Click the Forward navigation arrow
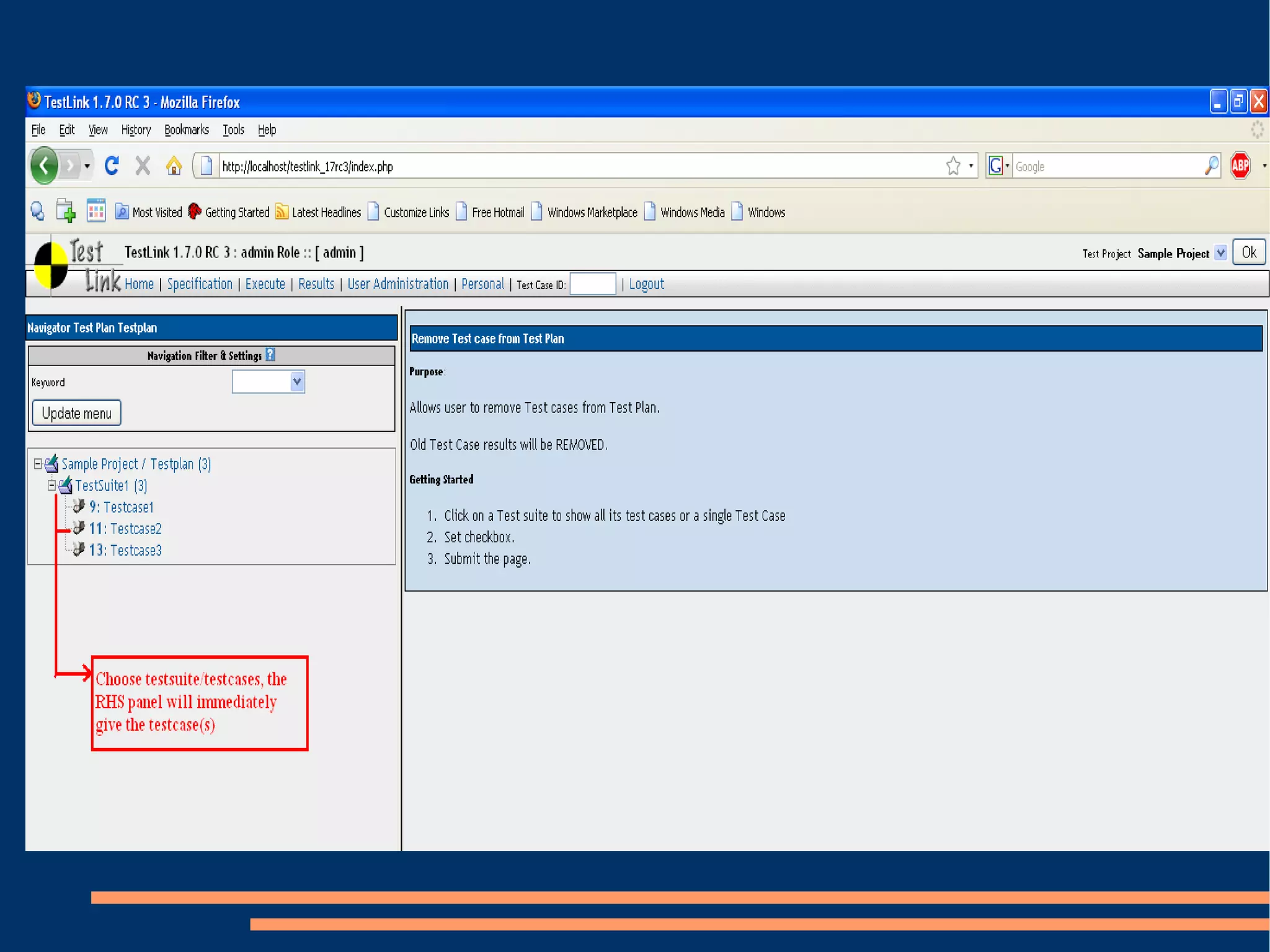This screenshot has width=1270, height=952. [x=70, y=166]
